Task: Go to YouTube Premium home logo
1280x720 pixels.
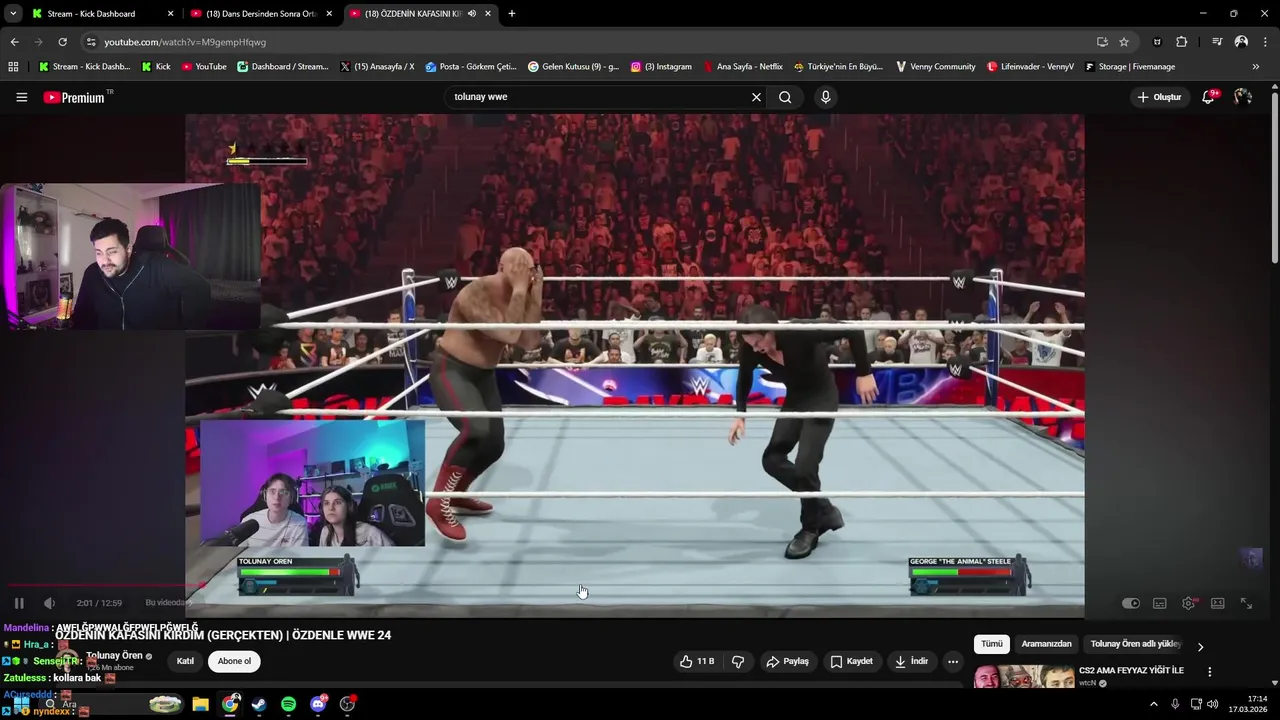Action: (74, 97)
